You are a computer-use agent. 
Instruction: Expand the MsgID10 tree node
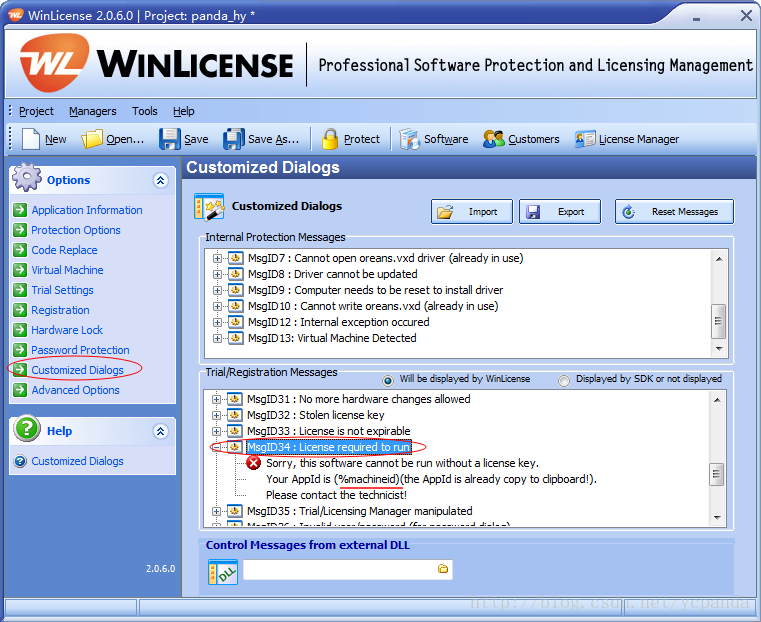217,306
